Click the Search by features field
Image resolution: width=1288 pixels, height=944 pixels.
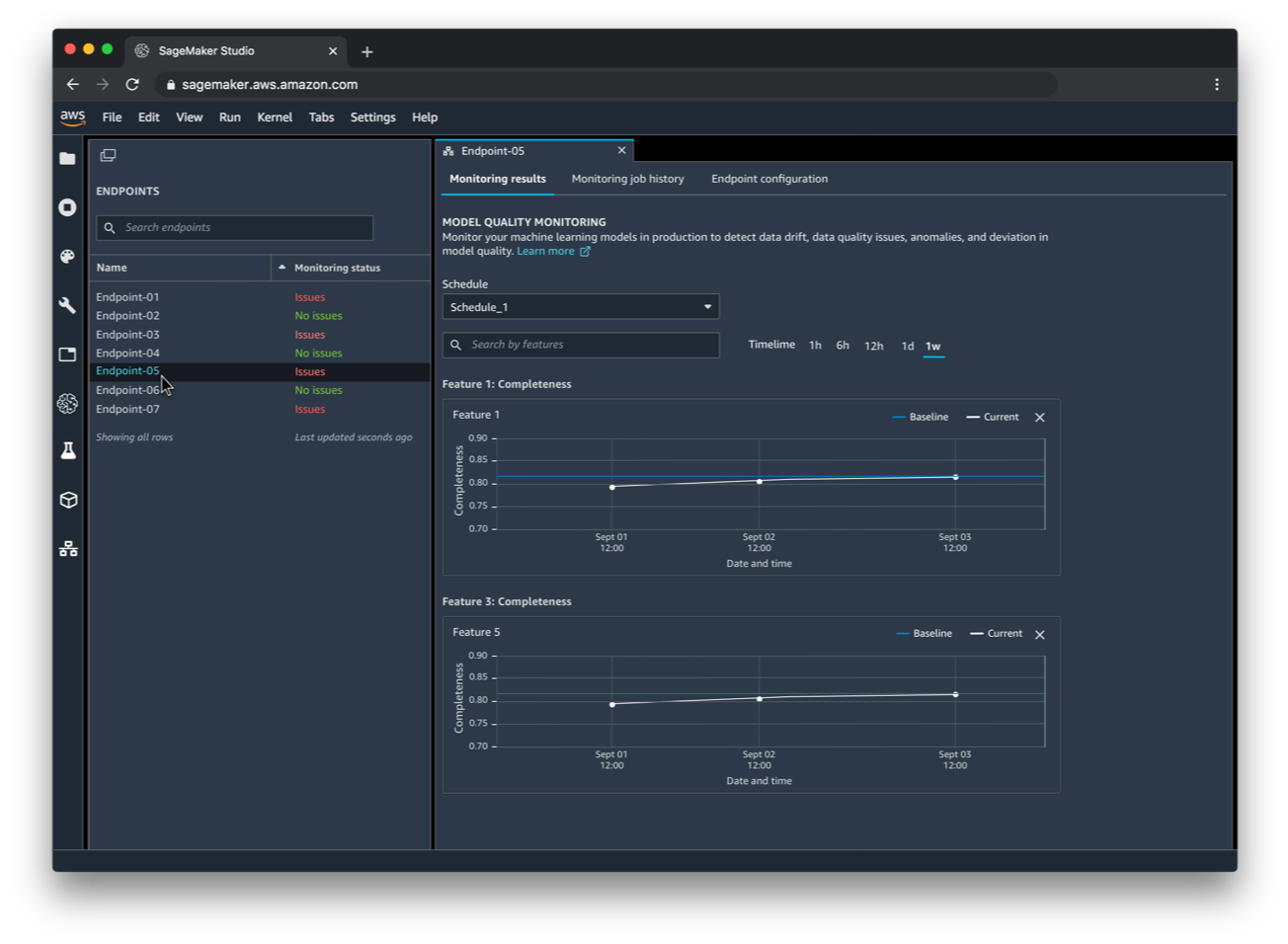[581, 345]
